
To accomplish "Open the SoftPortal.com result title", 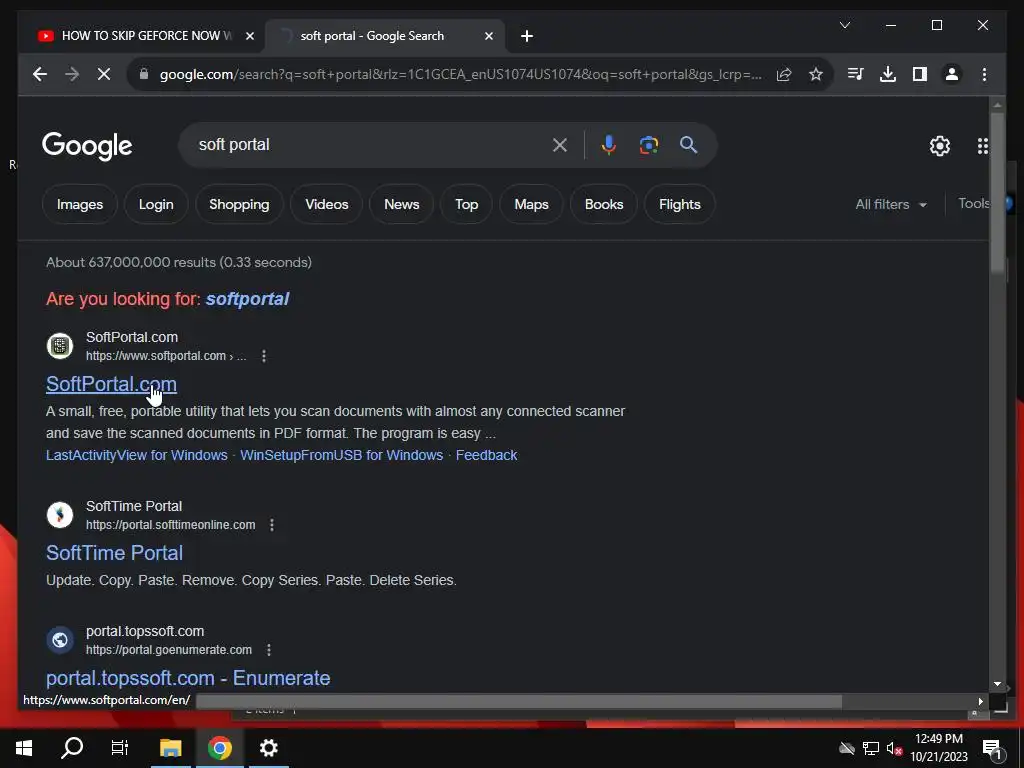I will click(x=111, y=384).
